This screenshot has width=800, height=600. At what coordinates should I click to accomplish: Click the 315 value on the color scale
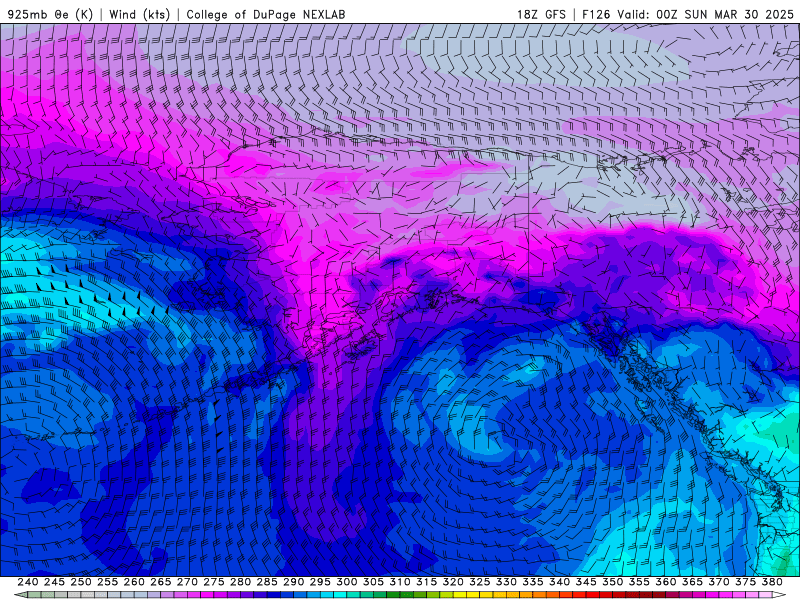pyautogui.click(x=427, y=582)
